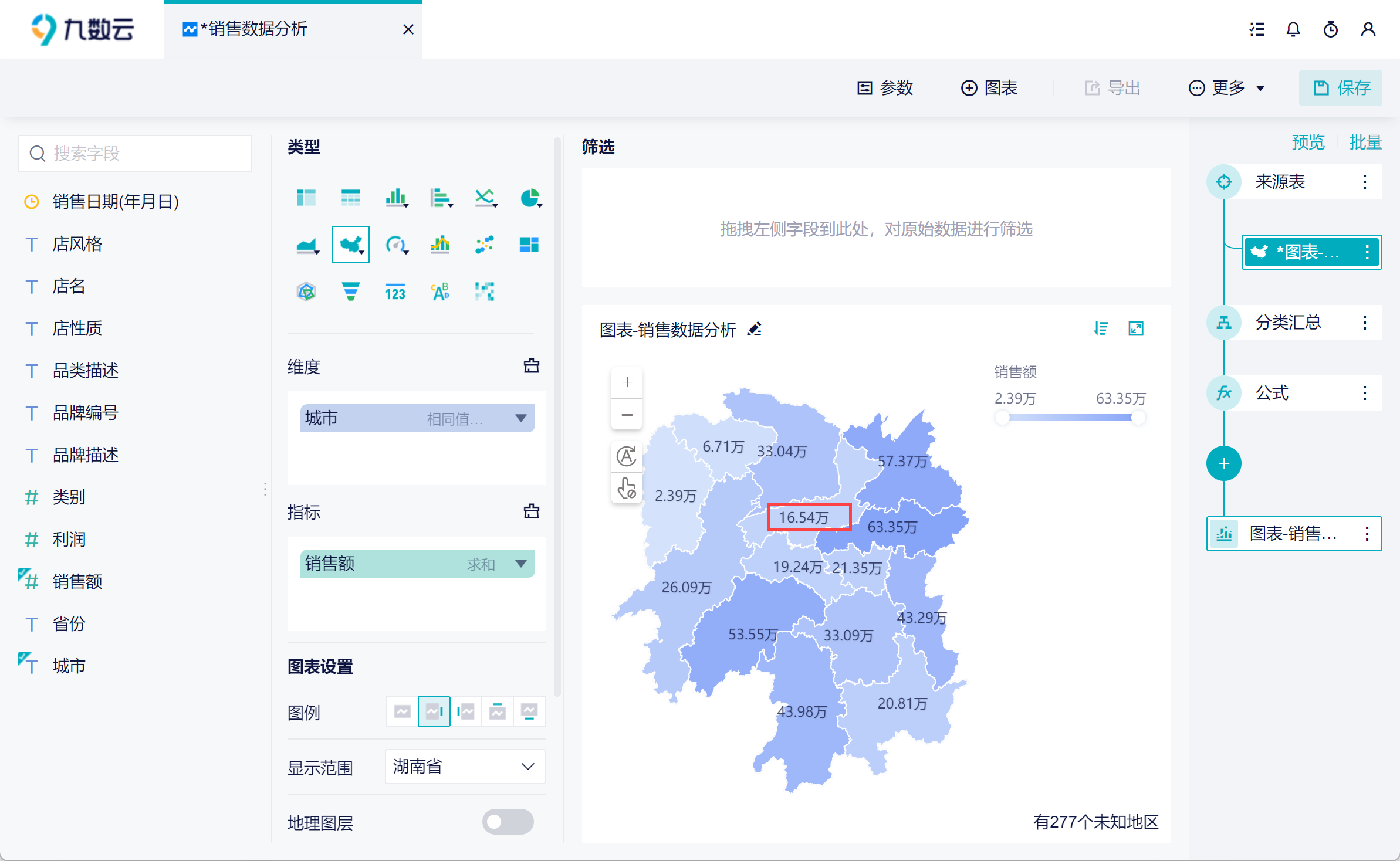Click the chart sort icon
The height and width of the screenshot is (861, 1400).
coord(1101,328)
